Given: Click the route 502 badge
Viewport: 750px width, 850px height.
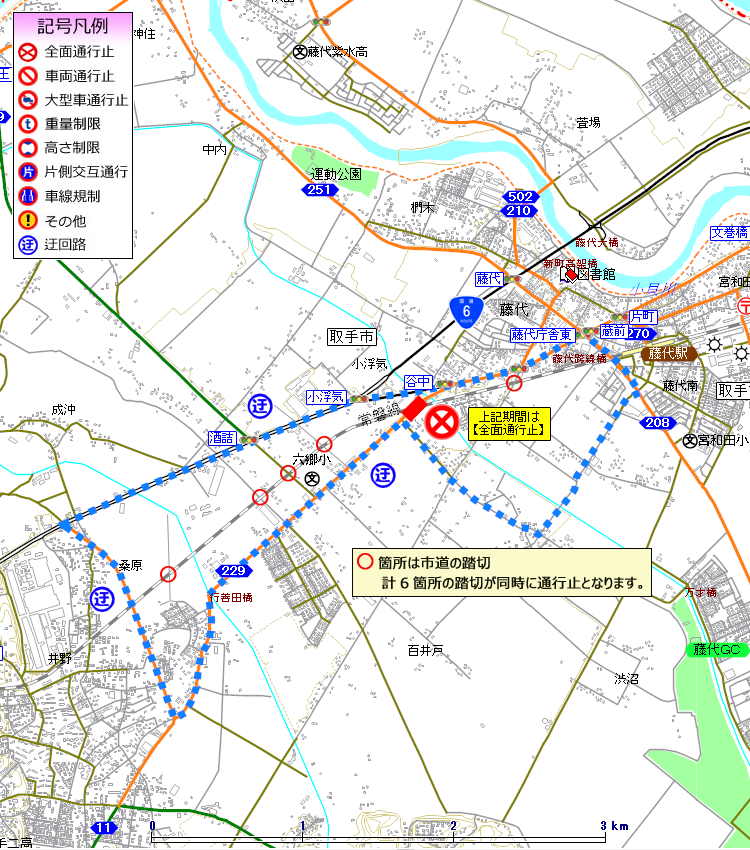Looking at the screenshot, I should coord(520,197).
